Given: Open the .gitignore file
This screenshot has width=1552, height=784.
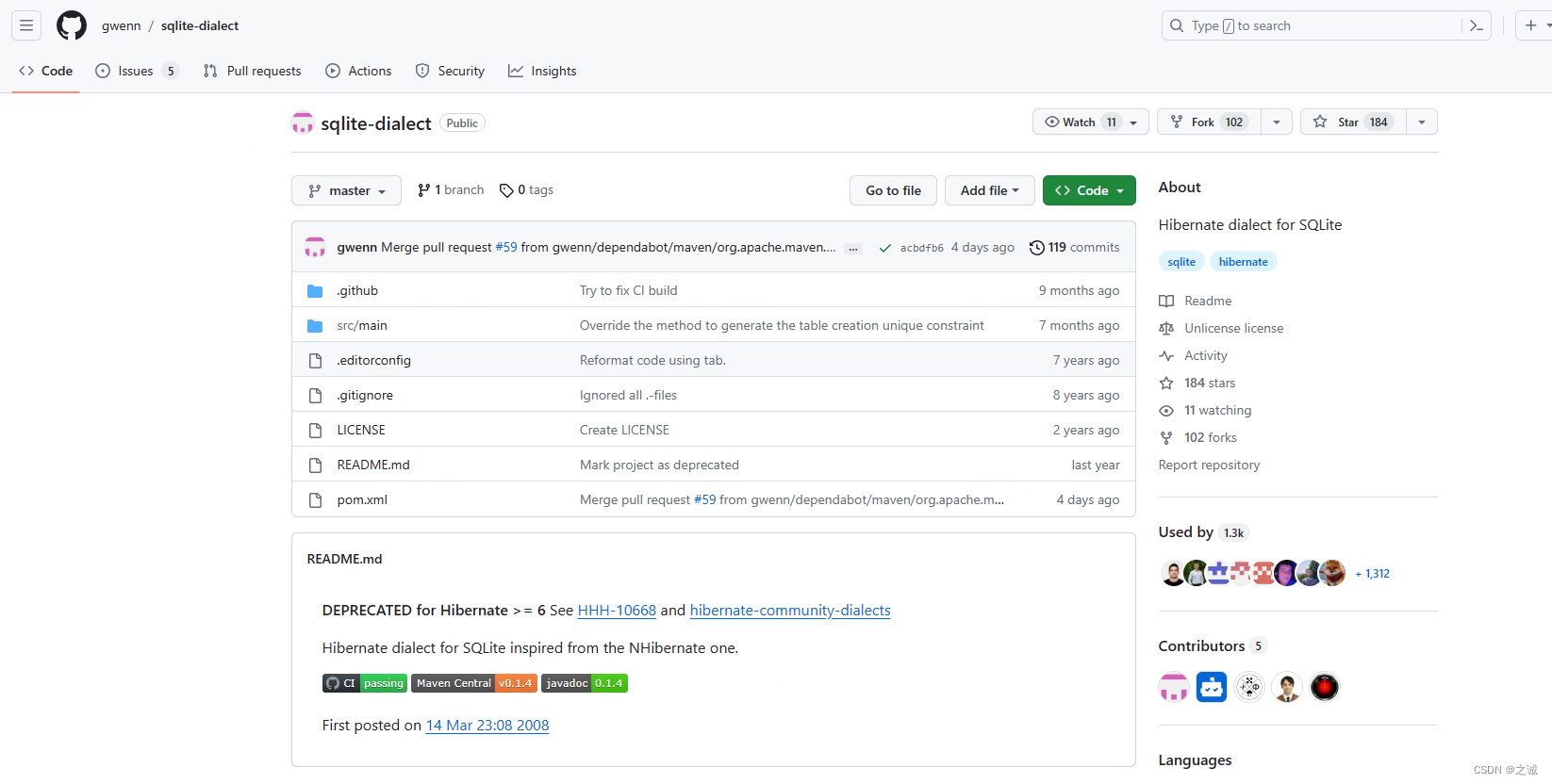Looking at the screenshot, I should [365, 396].
